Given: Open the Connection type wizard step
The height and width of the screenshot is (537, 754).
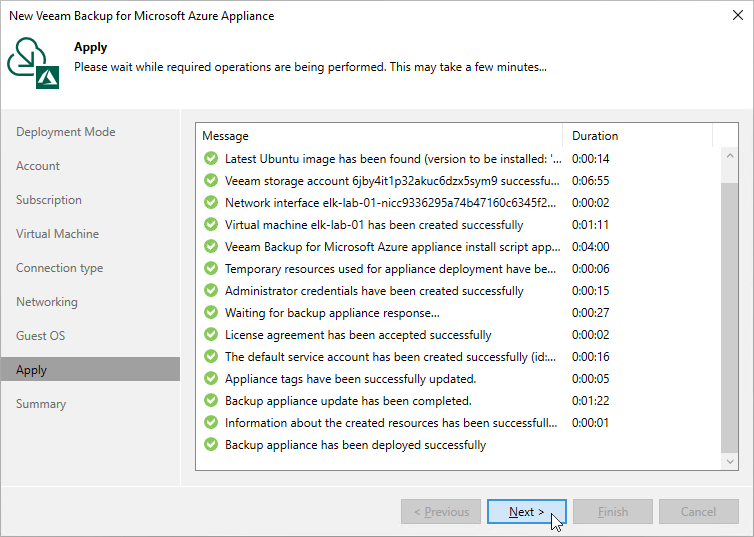Looking at the screenshot, I should [59, 268].
